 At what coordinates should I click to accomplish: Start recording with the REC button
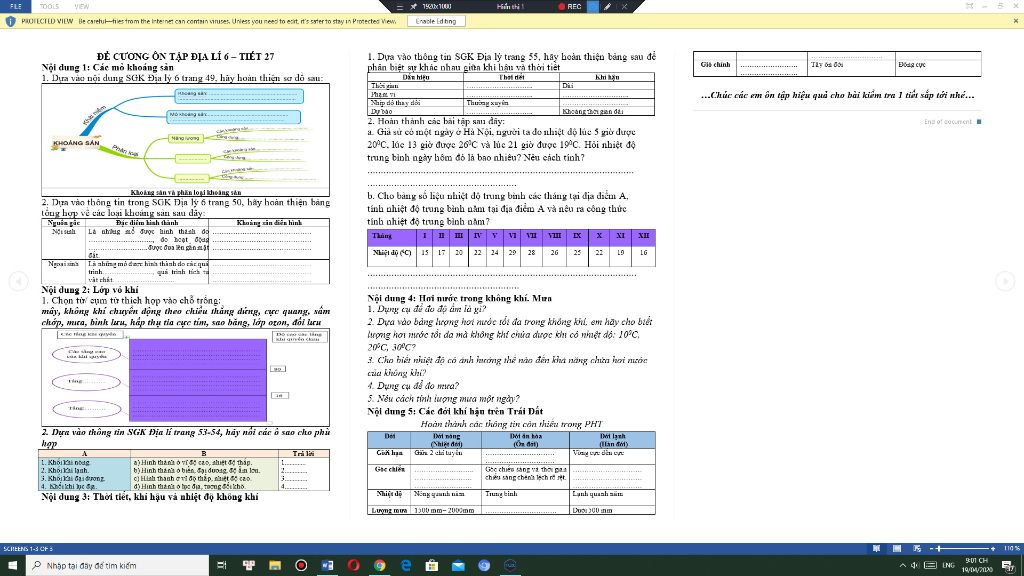click(x=569, y=7)
